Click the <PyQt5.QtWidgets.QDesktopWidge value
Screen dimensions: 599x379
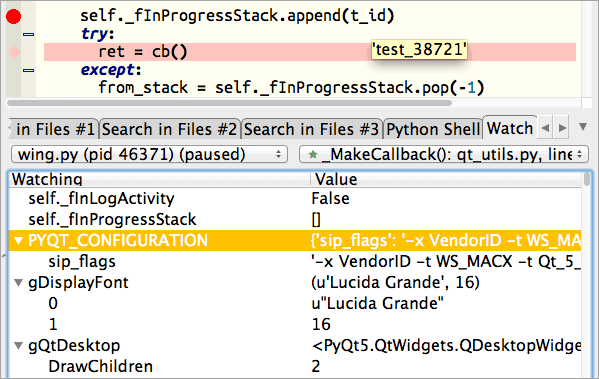(x=446, y=346)
